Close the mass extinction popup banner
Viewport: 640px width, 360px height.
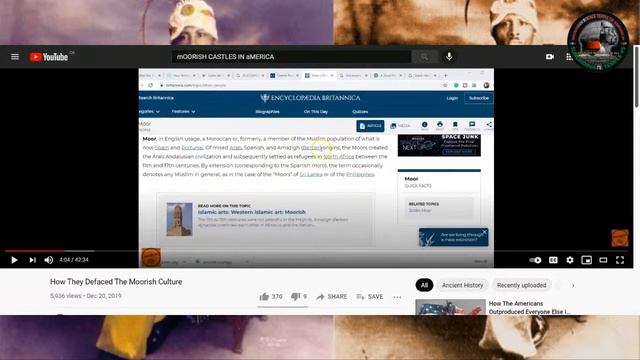484,232
